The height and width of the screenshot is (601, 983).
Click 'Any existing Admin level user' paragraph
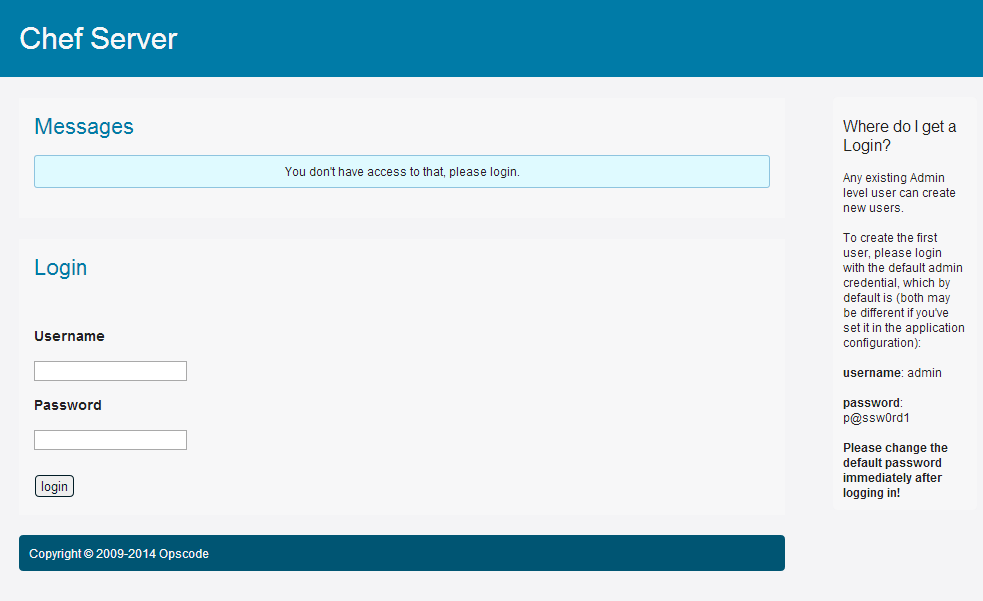(x=900, y=193)
